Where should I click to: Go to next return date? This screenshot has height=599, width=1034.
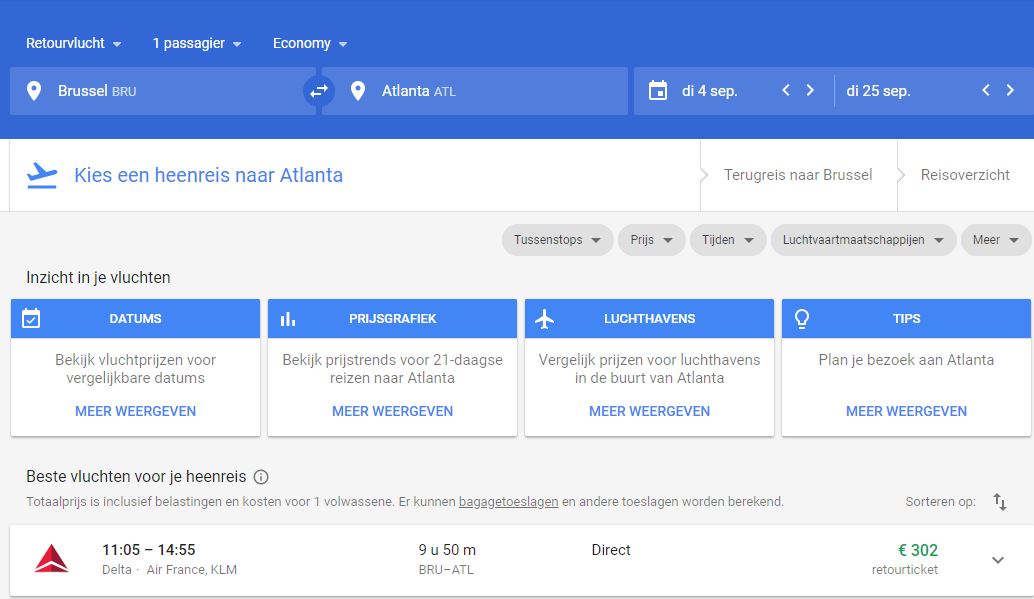pos(1010,90)
